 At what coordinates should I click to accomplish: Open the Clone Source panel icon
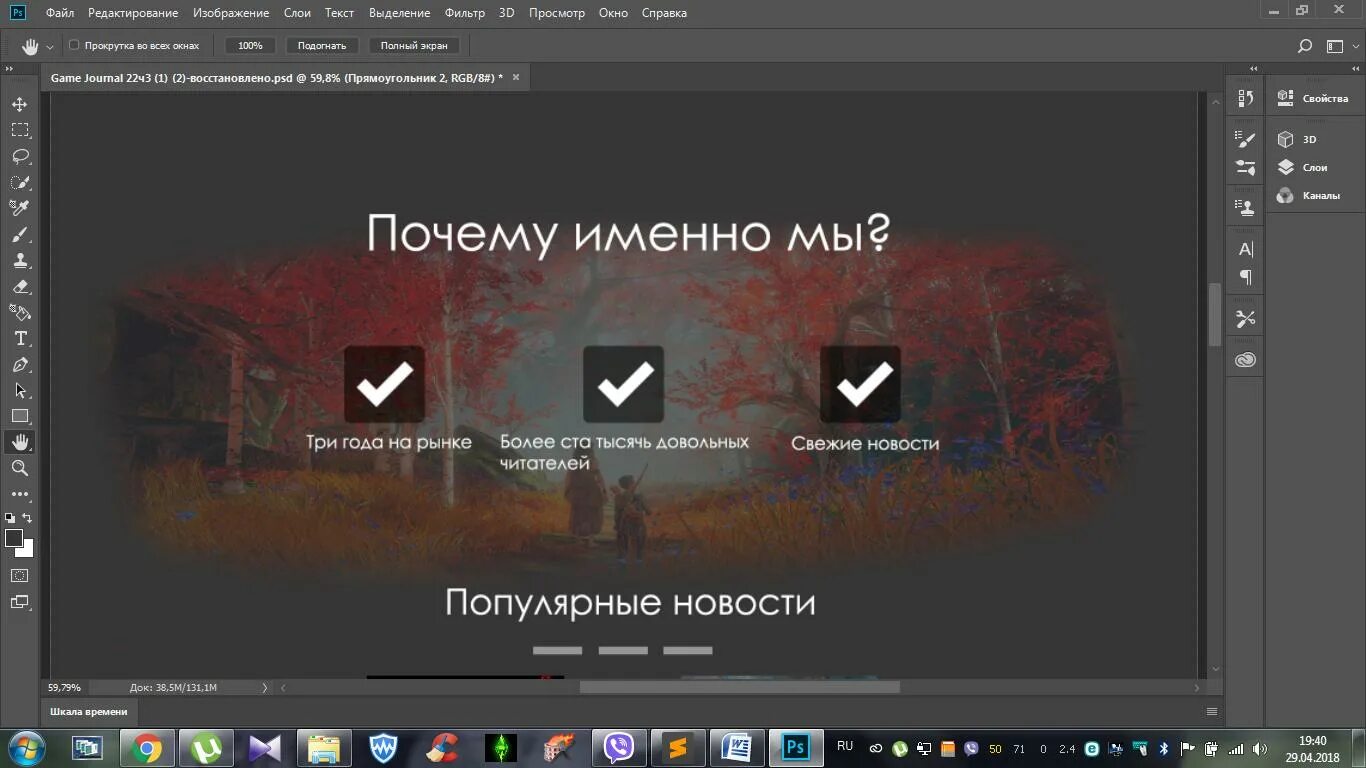(x=1246, y=207)
